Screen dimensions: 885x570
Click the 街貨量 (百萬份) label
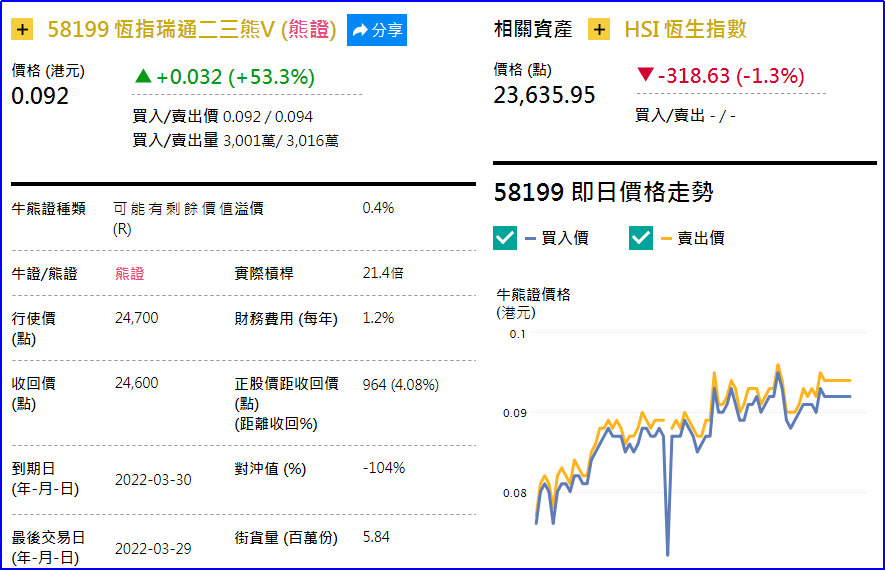[286, 538]
